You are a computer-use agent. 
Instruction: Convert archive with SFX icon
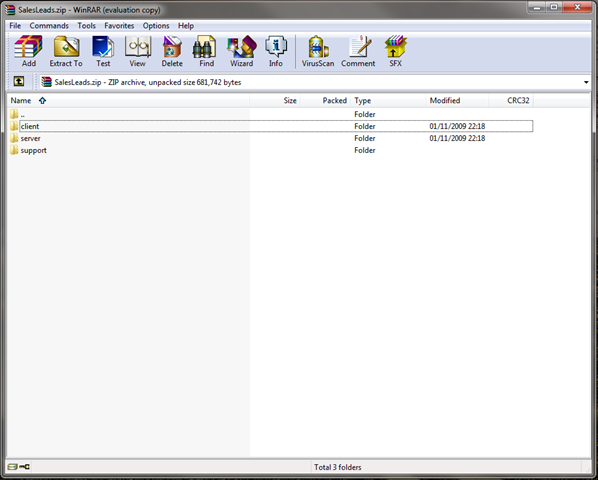(395, 51)
